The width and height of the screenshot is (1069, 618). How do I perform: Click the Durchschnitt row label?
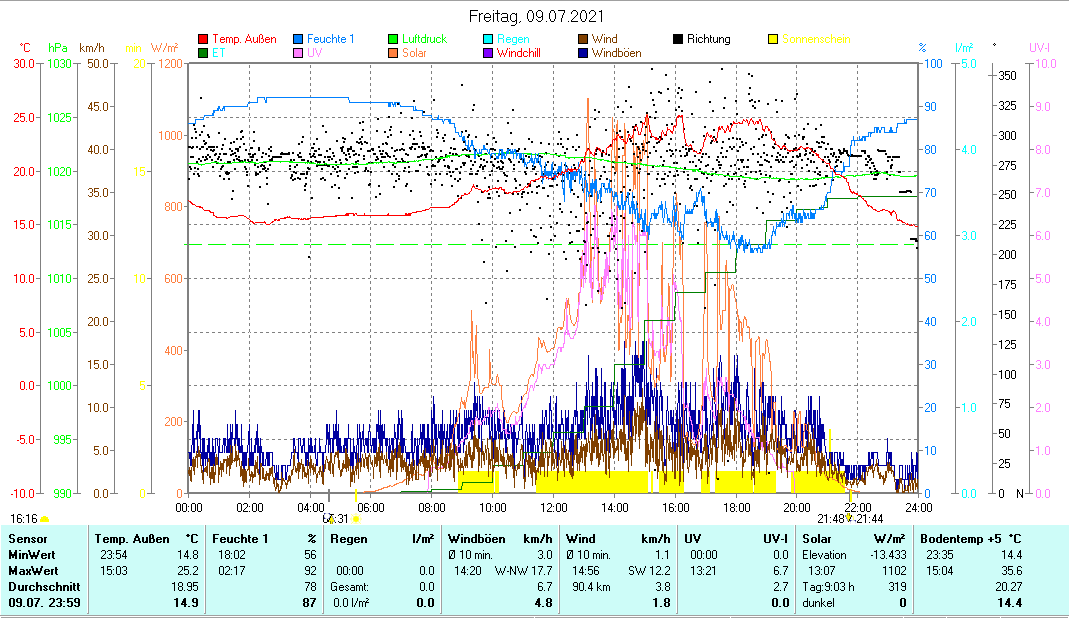39,587
